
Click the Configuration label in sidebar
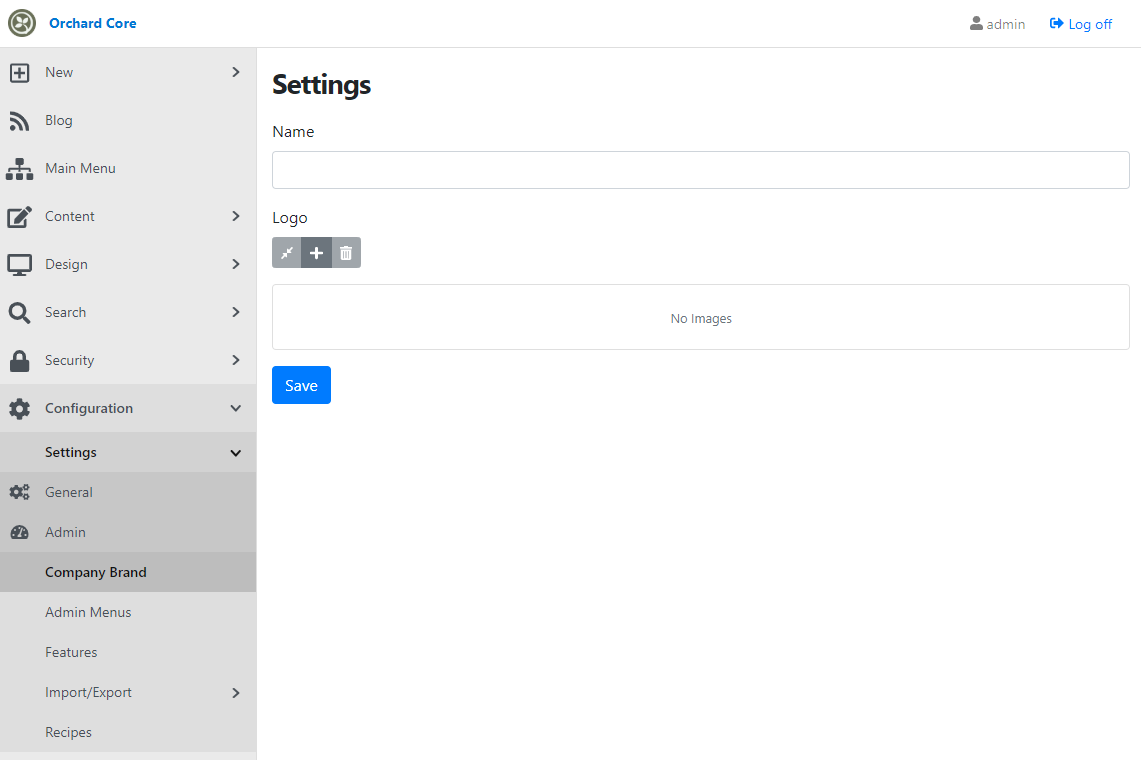click(x=89, y=408)
